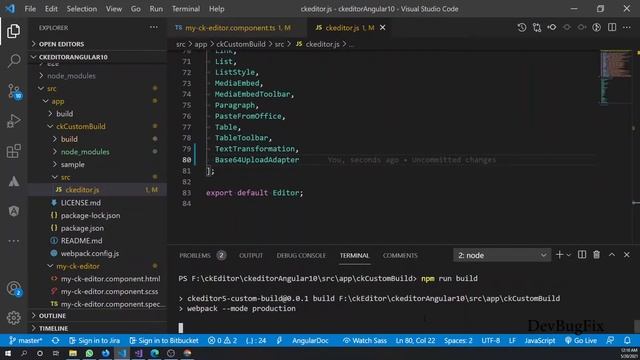The height and width of the screenshot is (360, 640).
Task: Close the ckeditor.js editor tab
Action: pos(382,27)
